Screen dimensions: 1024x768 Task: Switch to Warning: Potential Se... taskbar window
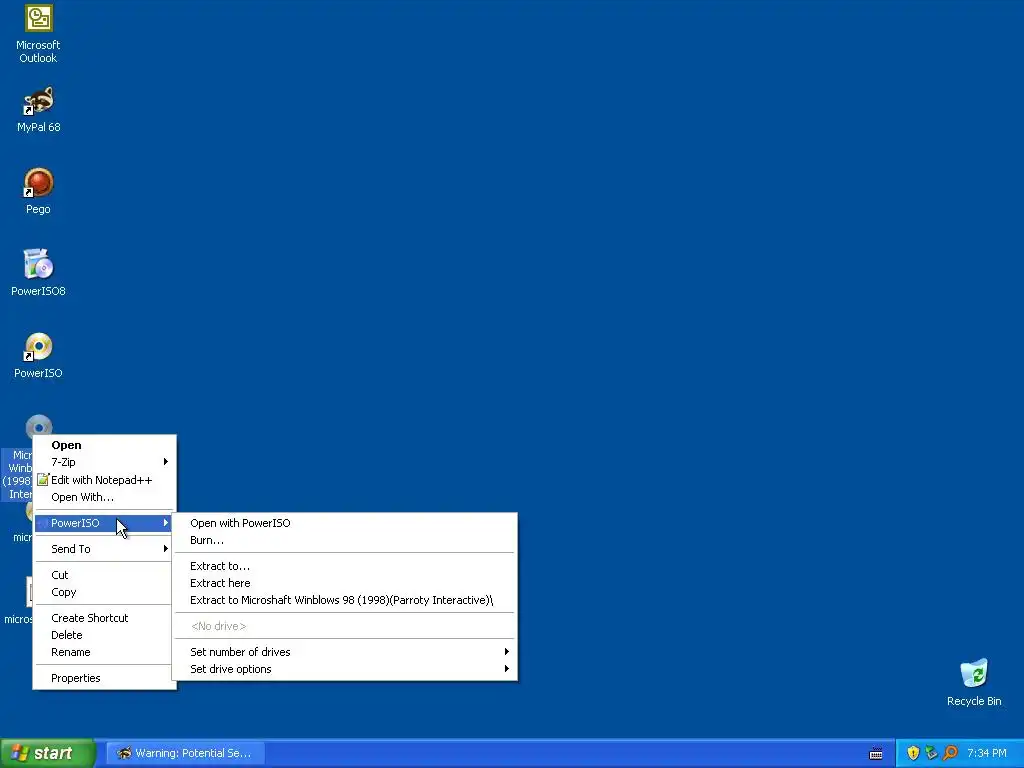click(x=185, y=753)
